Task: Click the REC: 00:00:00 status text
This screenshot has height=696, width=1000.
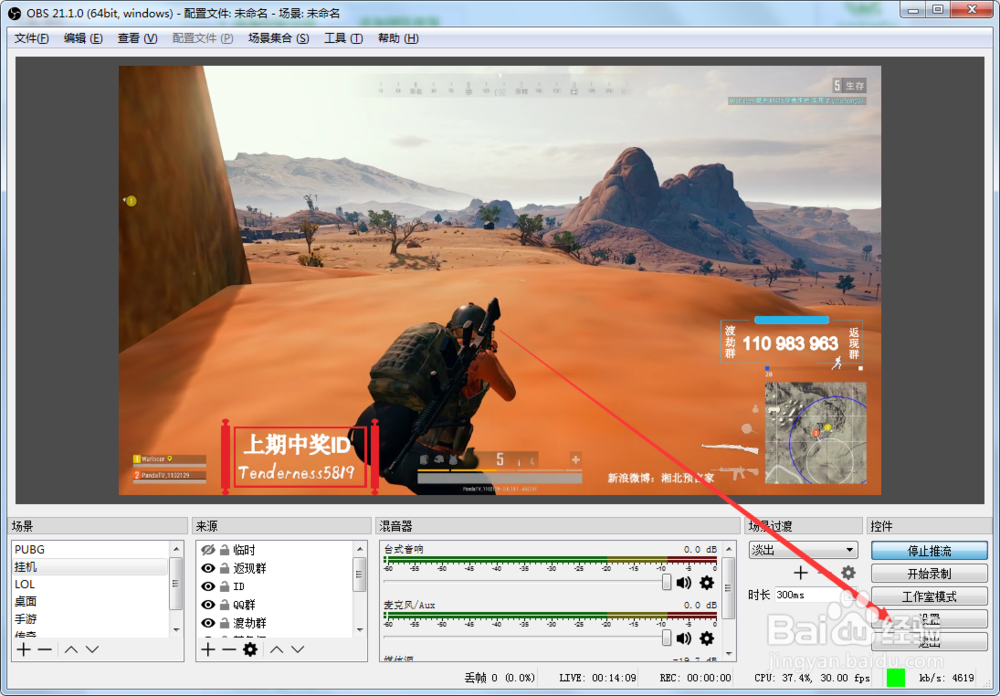Action: (x=696, y=677)
